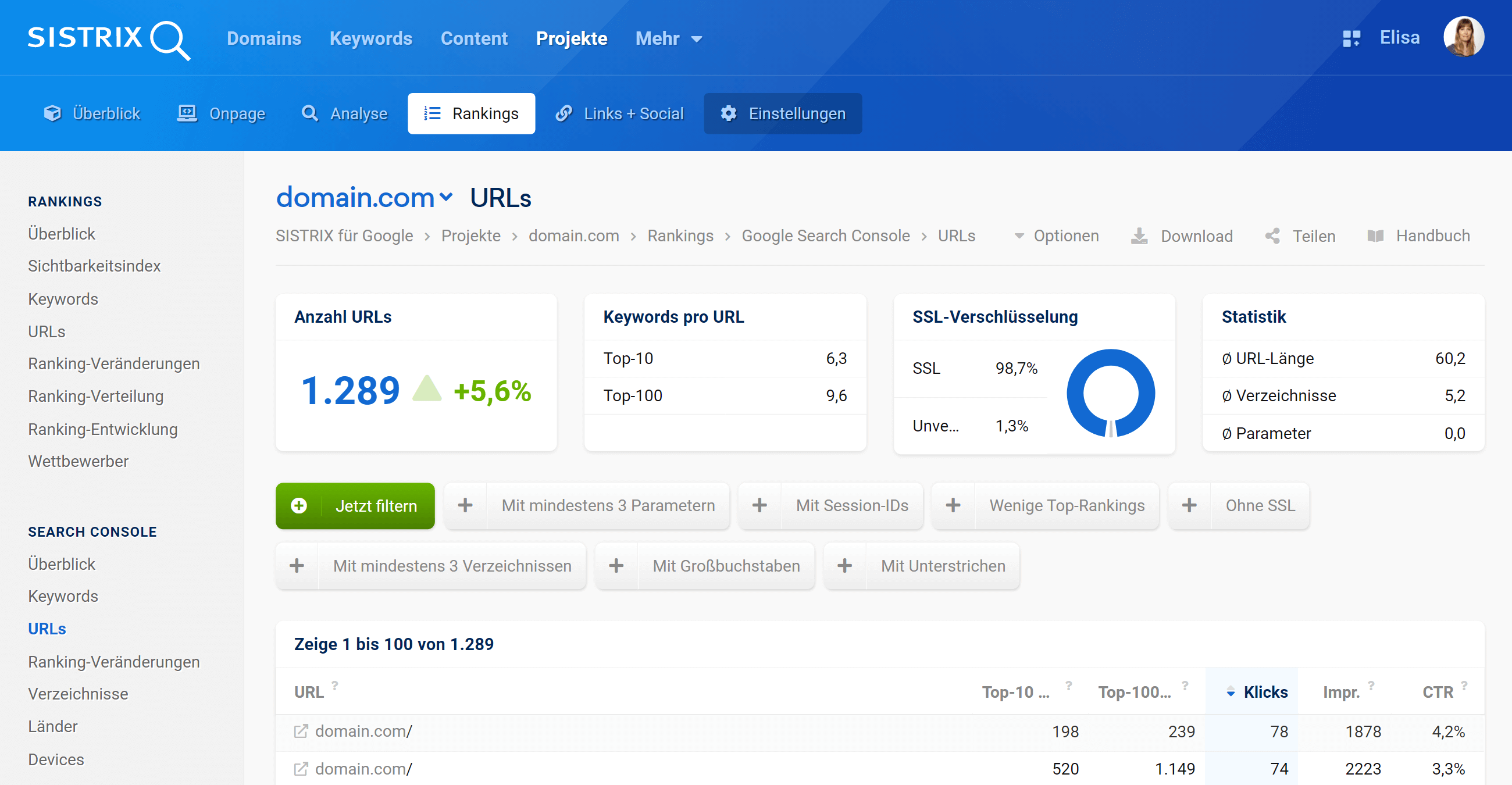The height and width of the screenshot is (785, 1512).
Task: Enable the 'Mit Unterstrichen' filter via its plus button
Action: click(x=844, y=566)
